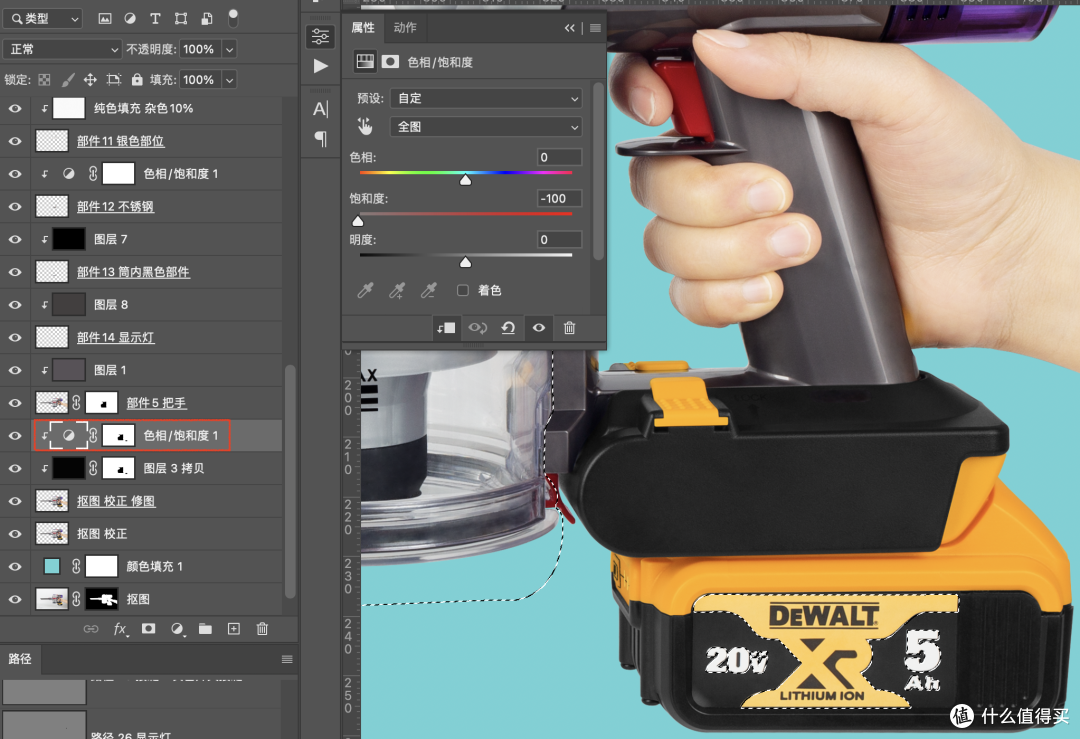Image resolution: width=1080 pixels, height=739 pixels.
Task: Select the smart object filter icon
Action: [x=207, y=19]
